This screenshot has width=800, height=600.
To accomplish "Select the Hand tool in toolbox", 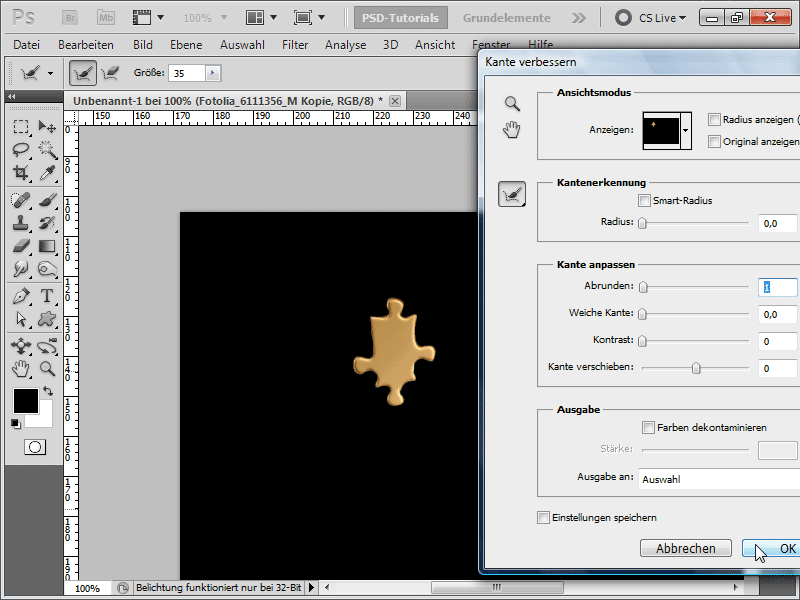I will [x=21, y=369].
